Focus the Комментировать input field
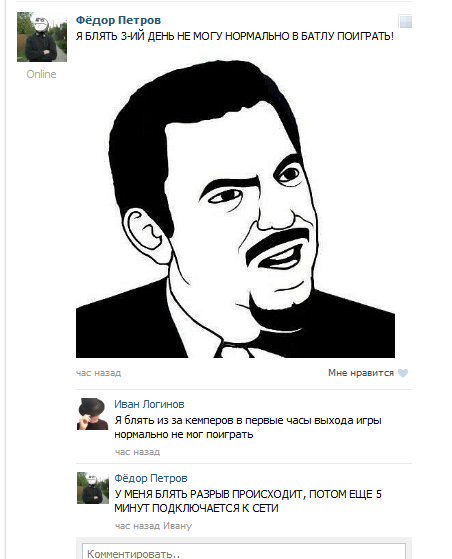This screenshot has width=452, height=559. pos(244,552)
